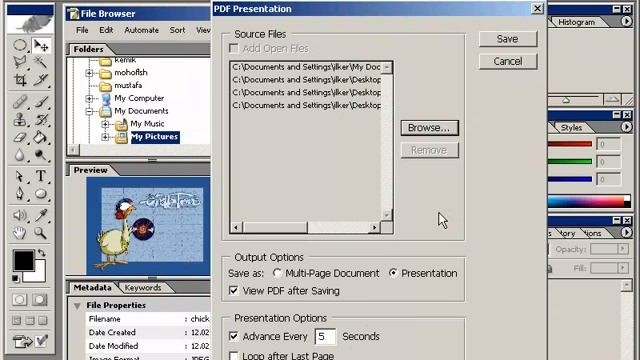Screen dimensions: 640x360
Task: Select the Zoom tool
Action: tap(41, 233)
